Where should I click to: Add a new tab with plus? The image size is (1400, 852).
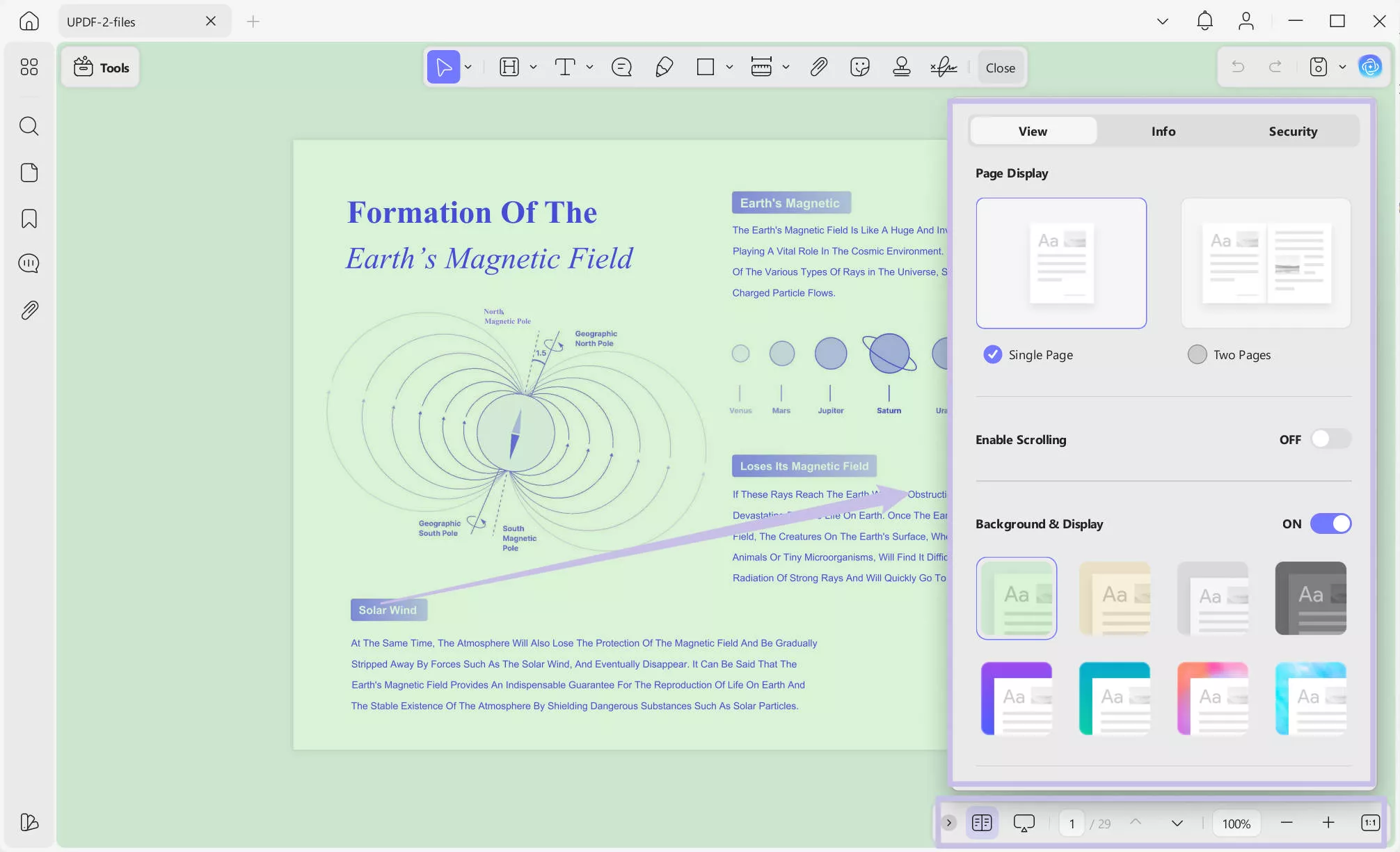[253, 22]
